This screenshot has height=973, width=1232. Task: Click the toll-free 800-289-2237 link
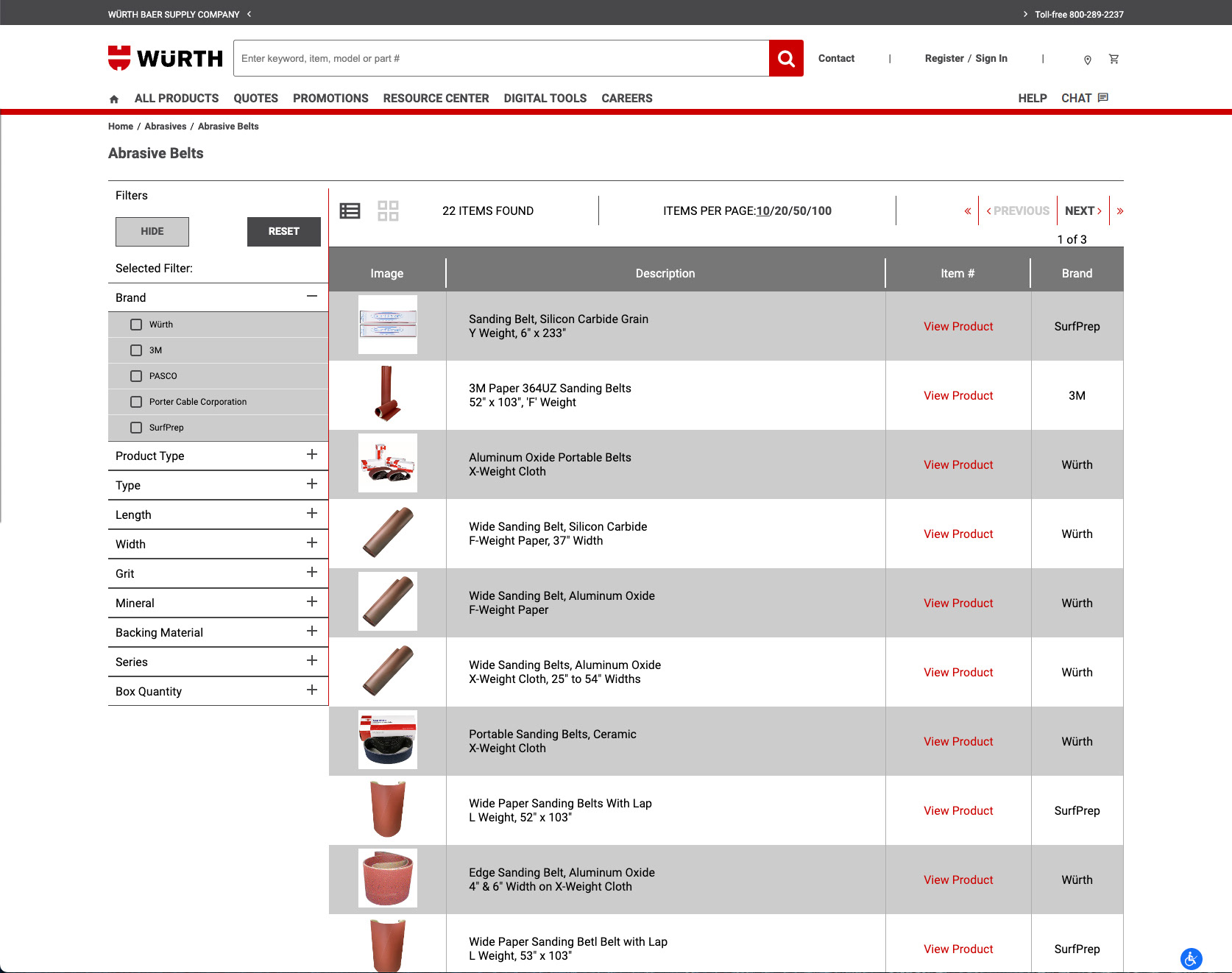[x=1079, y=15]
